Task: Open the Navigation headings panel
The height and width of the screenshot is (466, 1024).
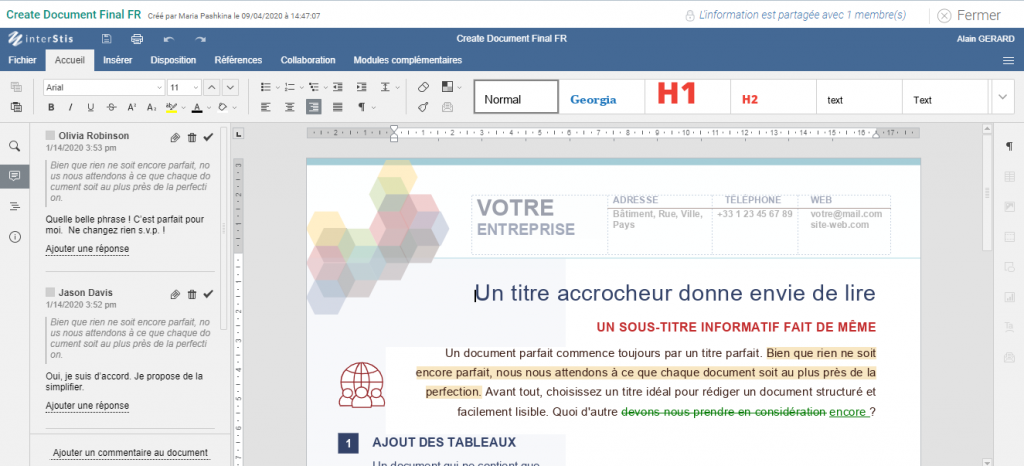Action: coord(14,206)
